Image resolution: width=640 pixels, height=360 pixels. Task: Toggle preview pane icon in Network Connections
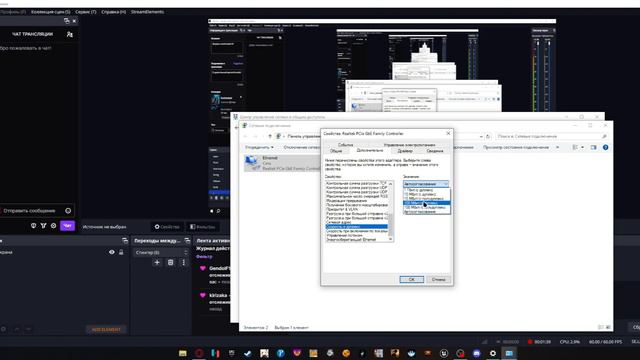pyautogui.click(x=593, y=147)
